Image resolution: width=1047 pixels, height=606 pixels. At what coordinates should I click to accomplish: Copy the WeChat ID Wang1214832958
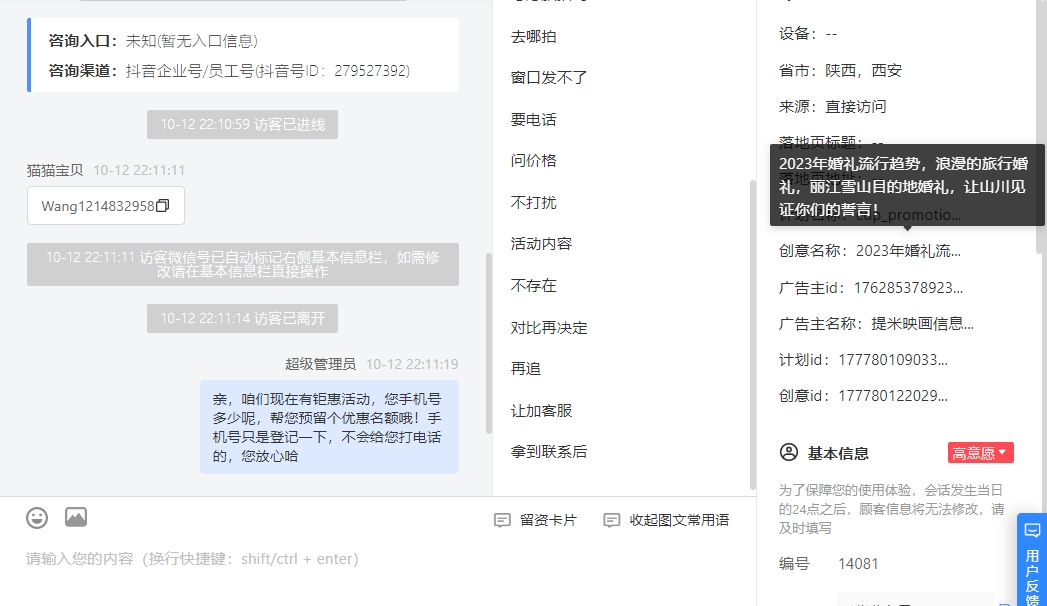click(162, 206)
